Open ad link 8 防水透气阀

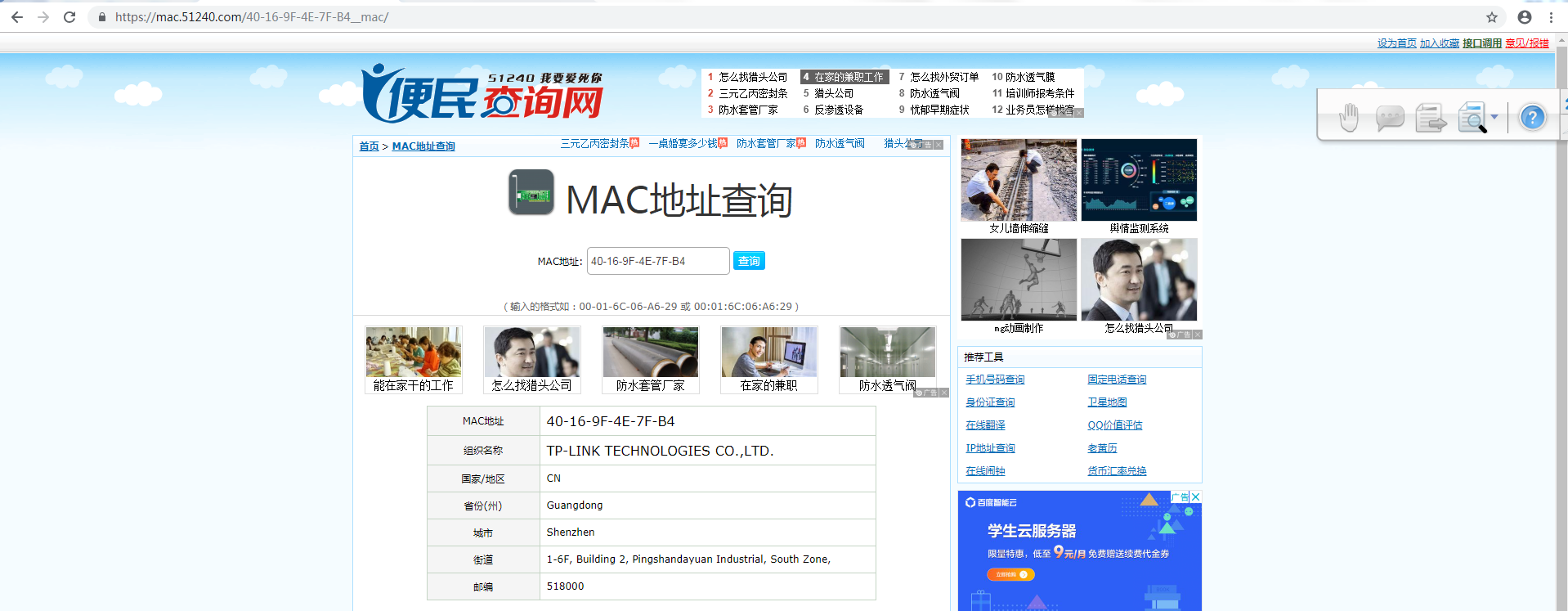point(934,93)
